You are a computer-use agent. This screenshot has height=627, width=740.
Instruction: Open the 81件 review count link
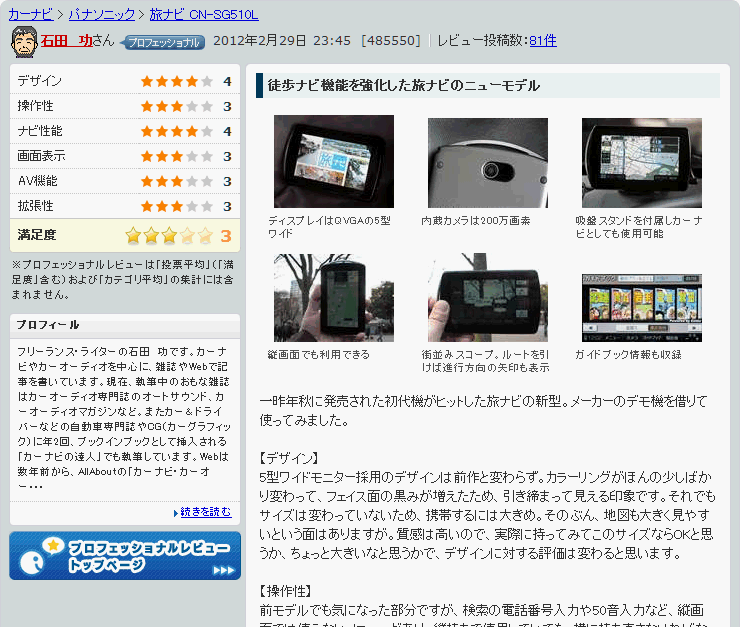[543, 41]
